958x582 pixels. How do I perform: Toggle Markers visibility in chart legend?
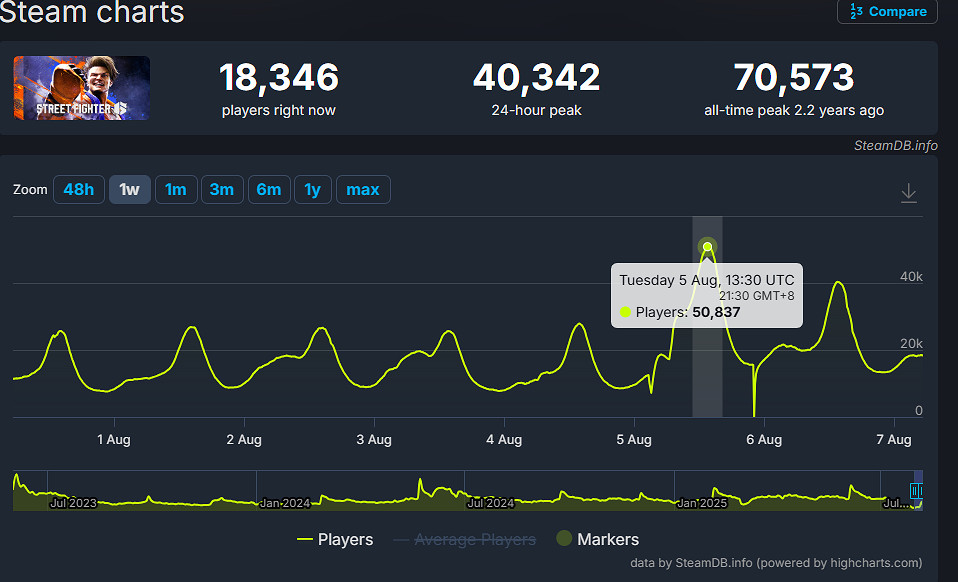tap(597, 540)
